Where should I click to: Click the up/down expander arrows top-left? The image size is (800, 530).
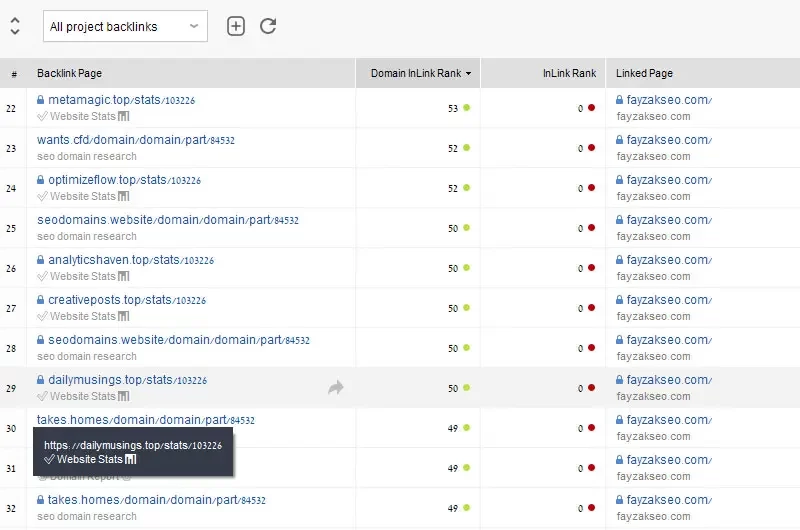[x=14, y=26]
